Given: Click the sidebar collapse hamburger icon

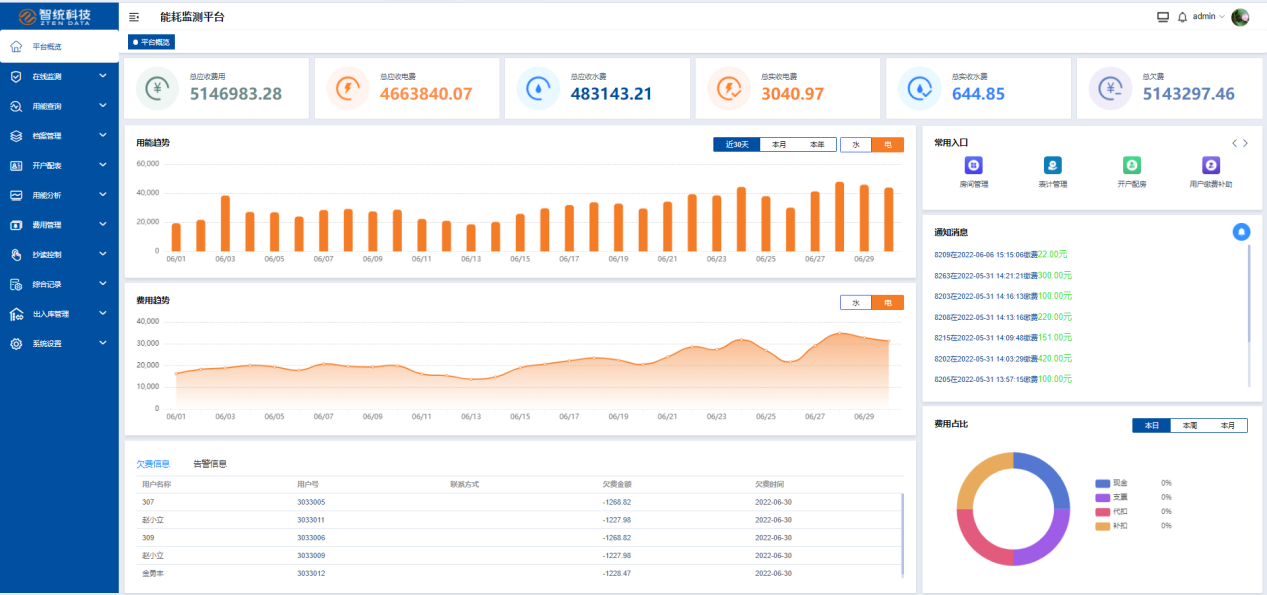Looking at the screenshot, I should [x=134, y=17].
